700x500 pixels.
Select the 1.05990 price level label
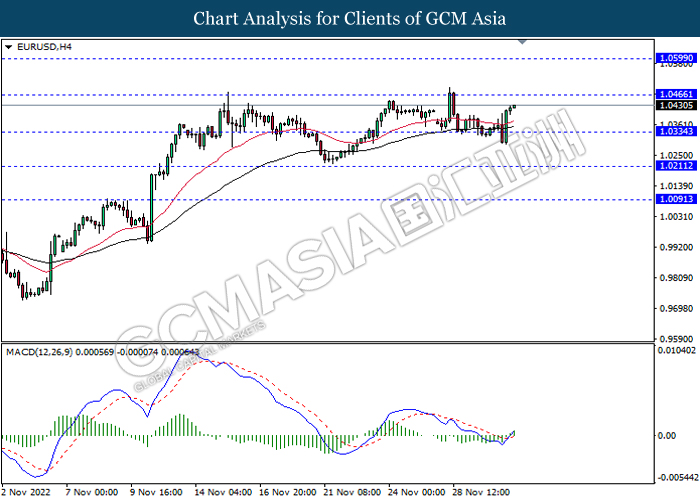676,58
